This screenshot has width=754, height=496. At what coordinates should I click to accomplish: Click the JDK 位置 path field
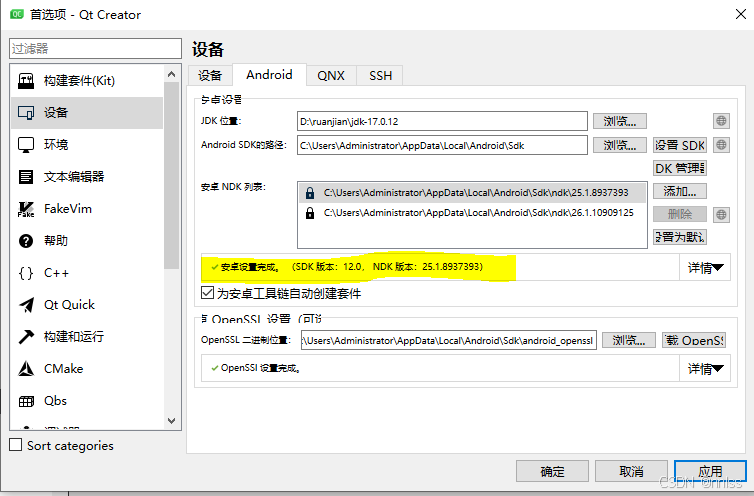(x=442, y=121)
